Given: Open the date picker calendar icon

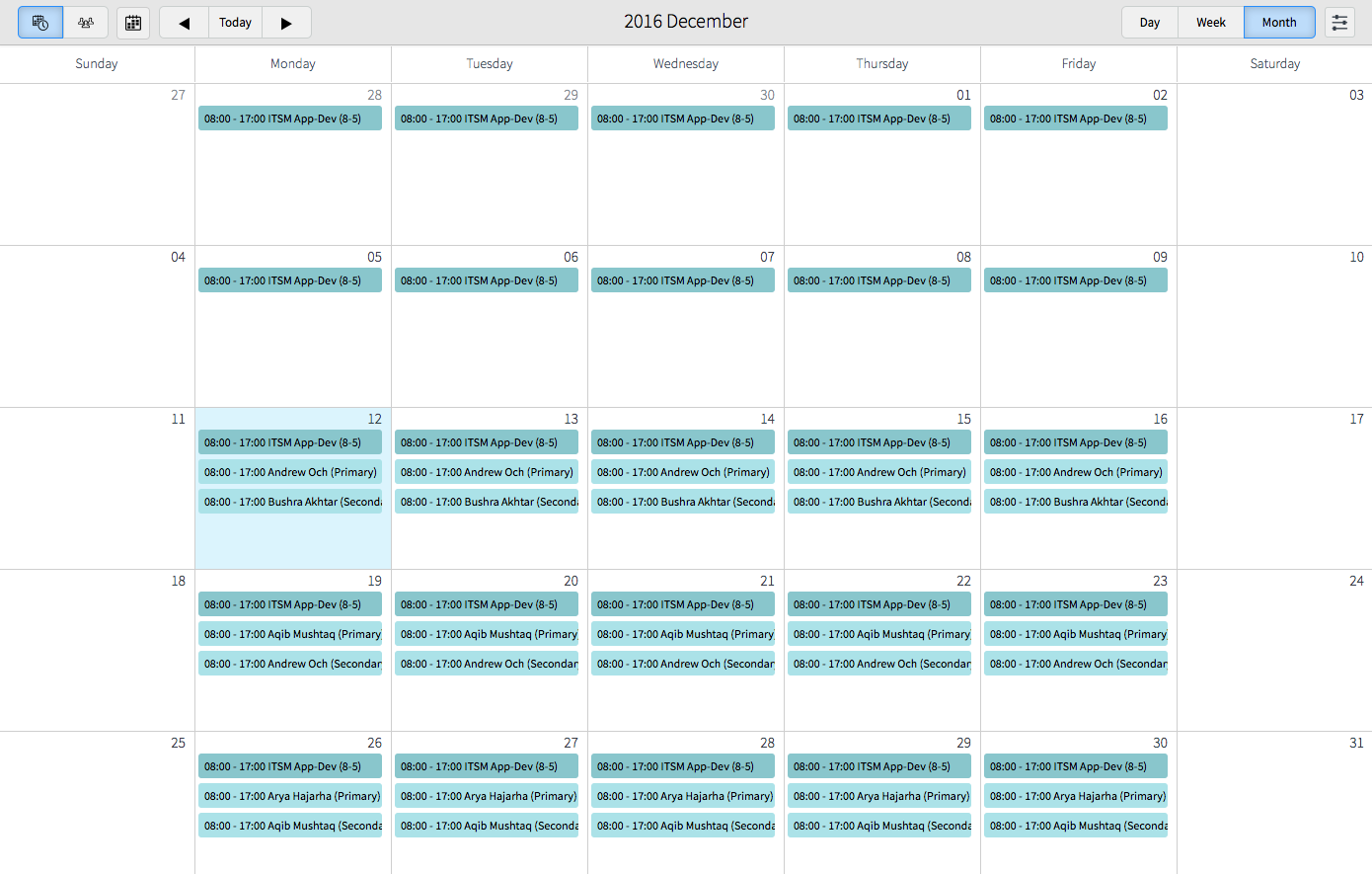Looking at the screenshot, I should pos(132,22).
